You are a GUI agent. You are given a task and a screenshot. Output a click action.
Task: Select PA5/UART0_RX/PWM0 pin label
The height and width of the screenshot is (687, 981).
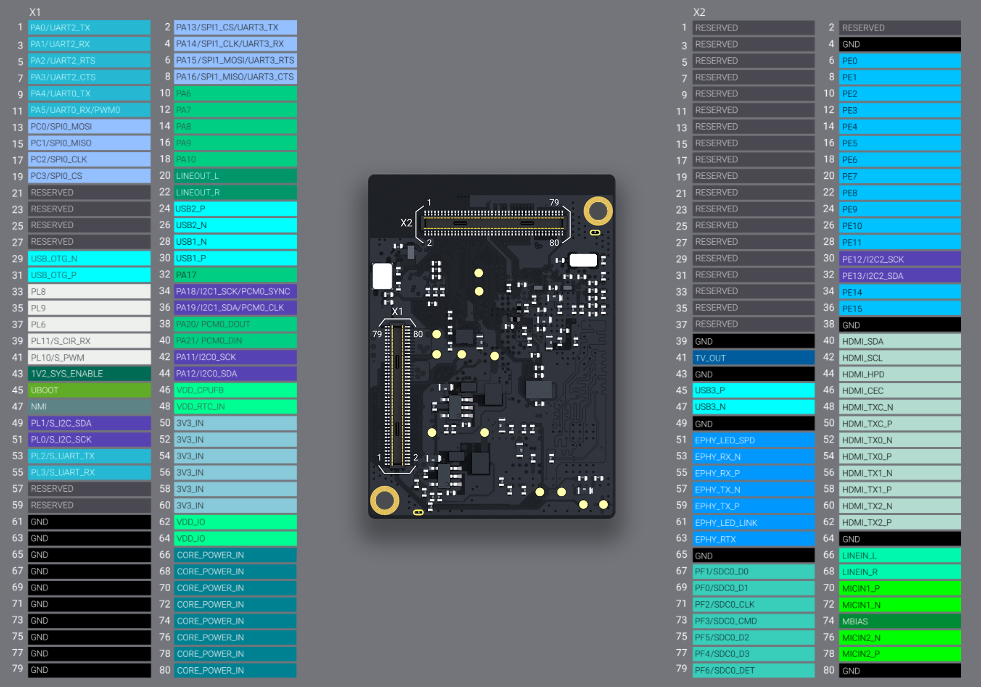(89, 110)
